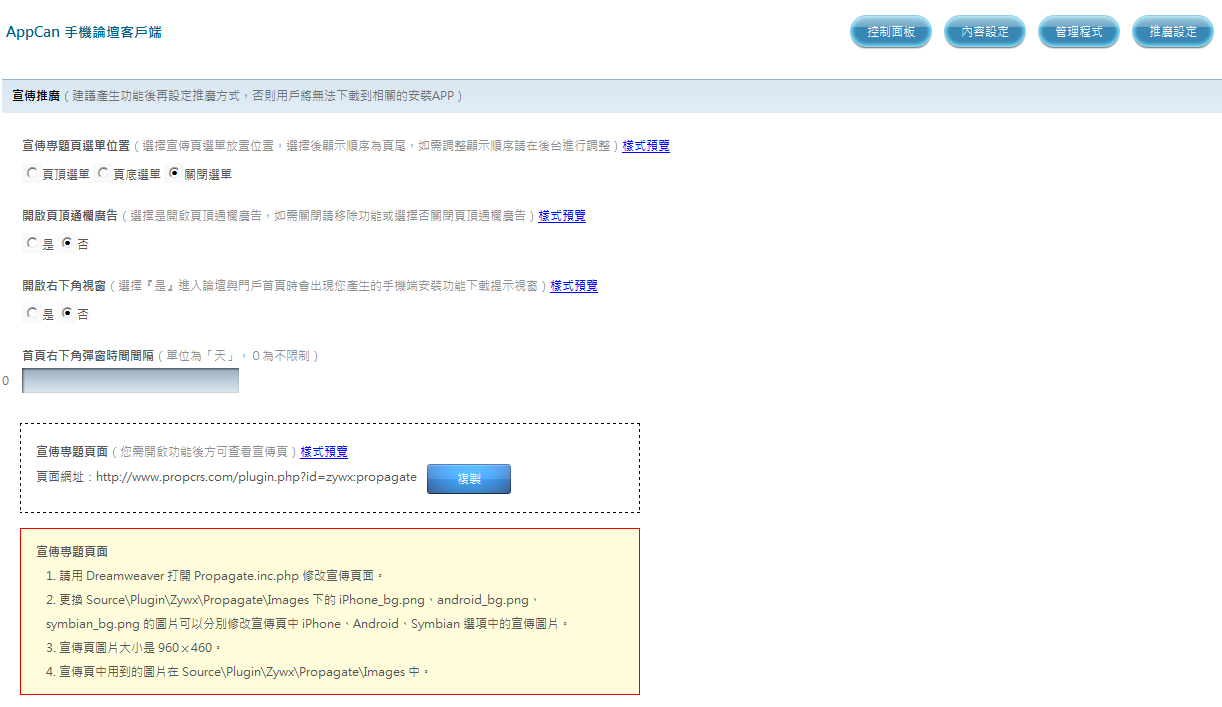Open 樣式預覽 link for 開啟右下角視窗
Image resolution: width=1222 pixels, height=707 pixels.
pyautogui.click(x=574, y=286)
